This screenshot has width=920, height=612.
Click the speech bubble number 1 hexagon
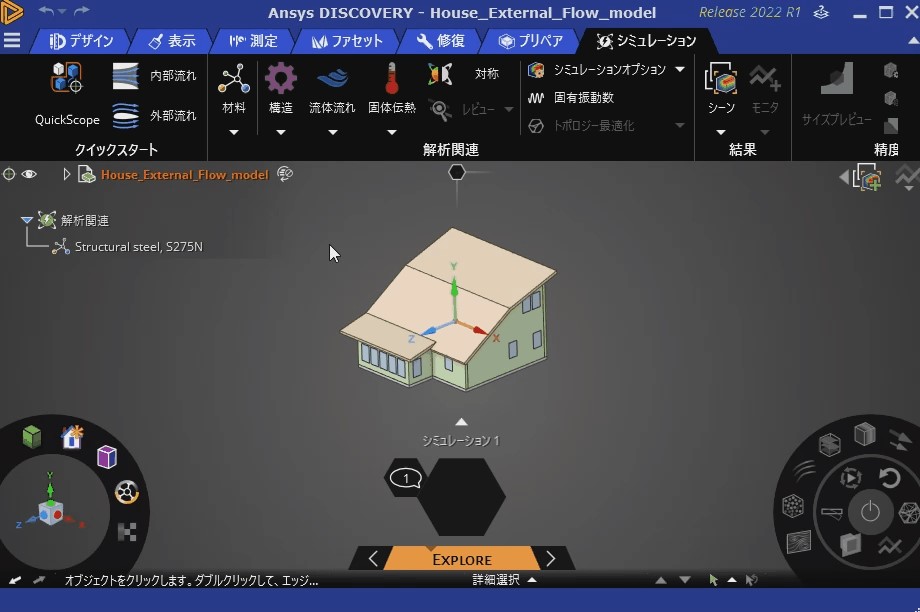(405, 478)
